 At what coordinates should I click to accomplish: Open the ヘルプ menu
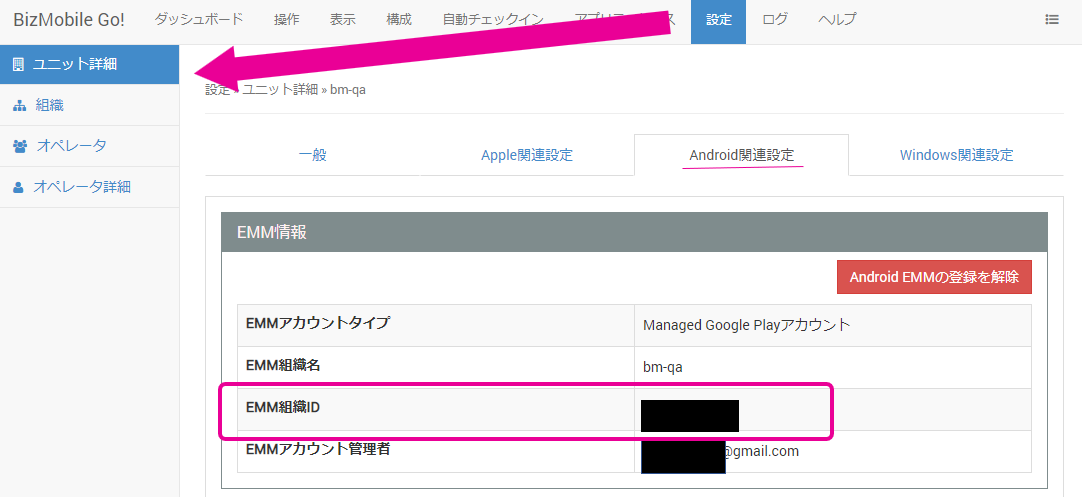(x=837, y=19)
